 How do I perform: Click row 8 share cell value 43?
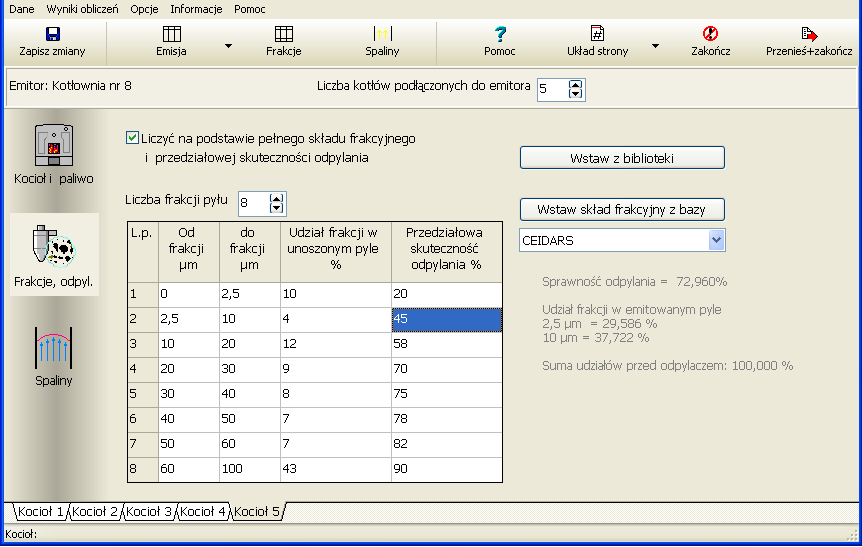pyautogui.click(x=335, y=469)
